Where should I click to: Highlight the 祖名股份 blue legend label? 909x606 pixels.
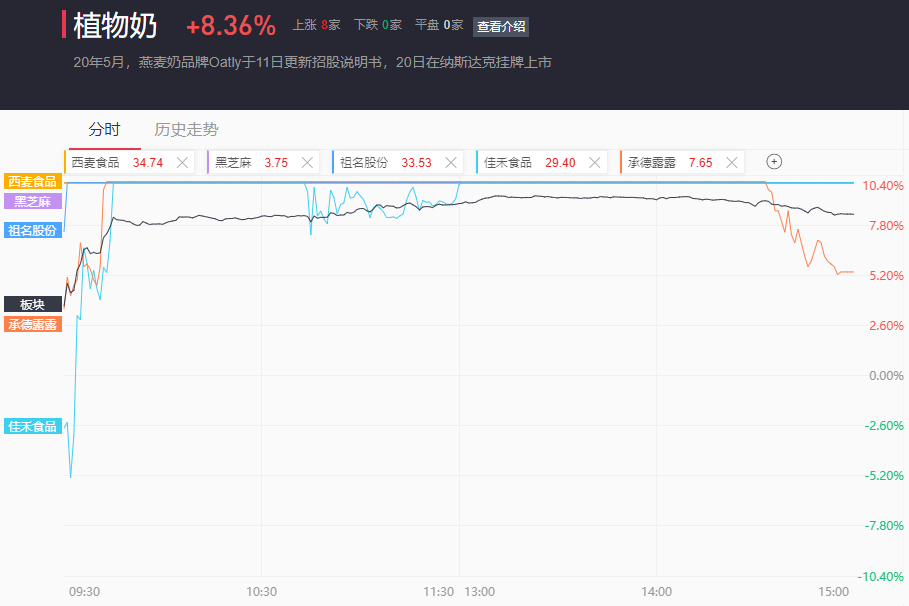pos(32,230)
